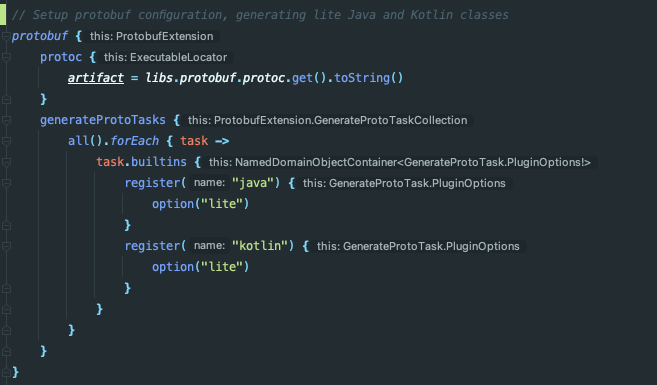This screenshot has width=657, height=385.
Task: Click the fold-end marker closing the kotlin register block
Action: click(x=6, y=288)
